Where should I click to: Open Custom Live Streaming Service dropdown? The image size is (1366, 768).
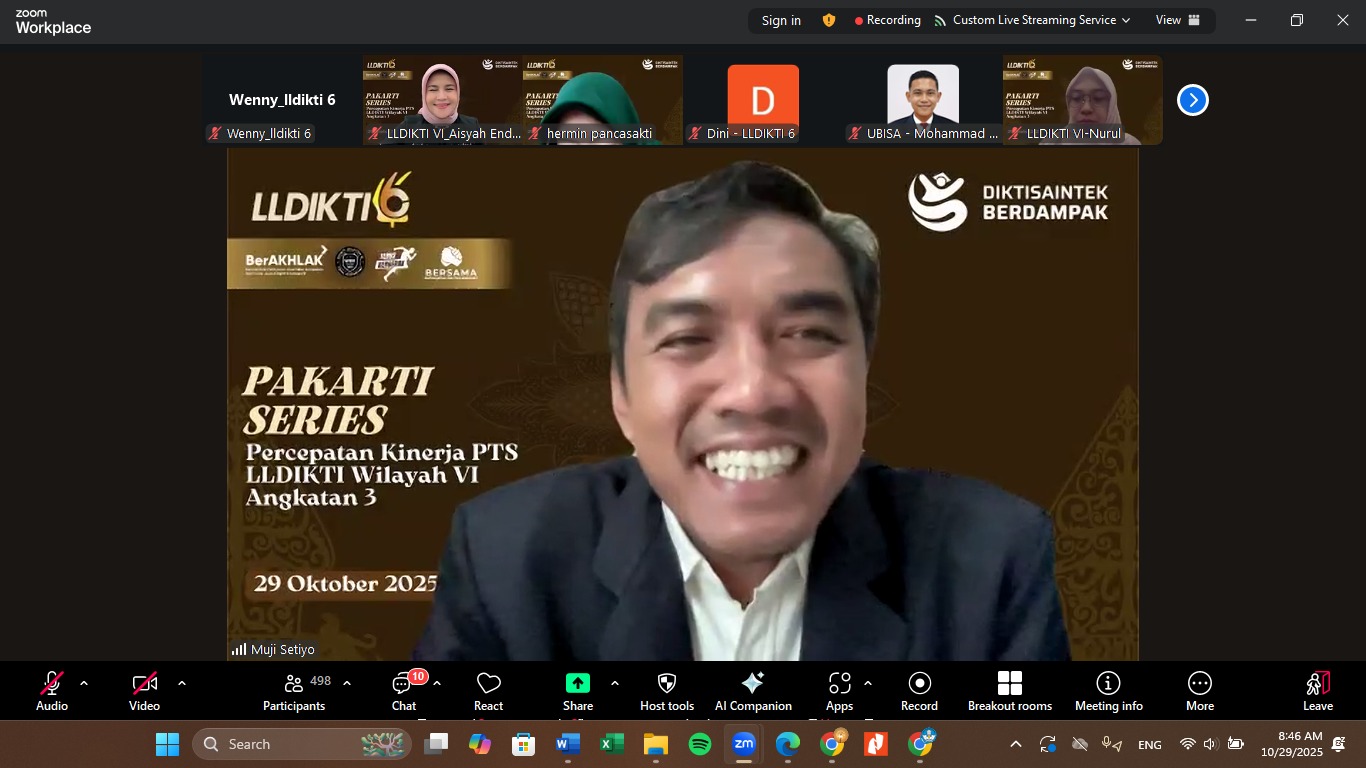coord(1033,20)
